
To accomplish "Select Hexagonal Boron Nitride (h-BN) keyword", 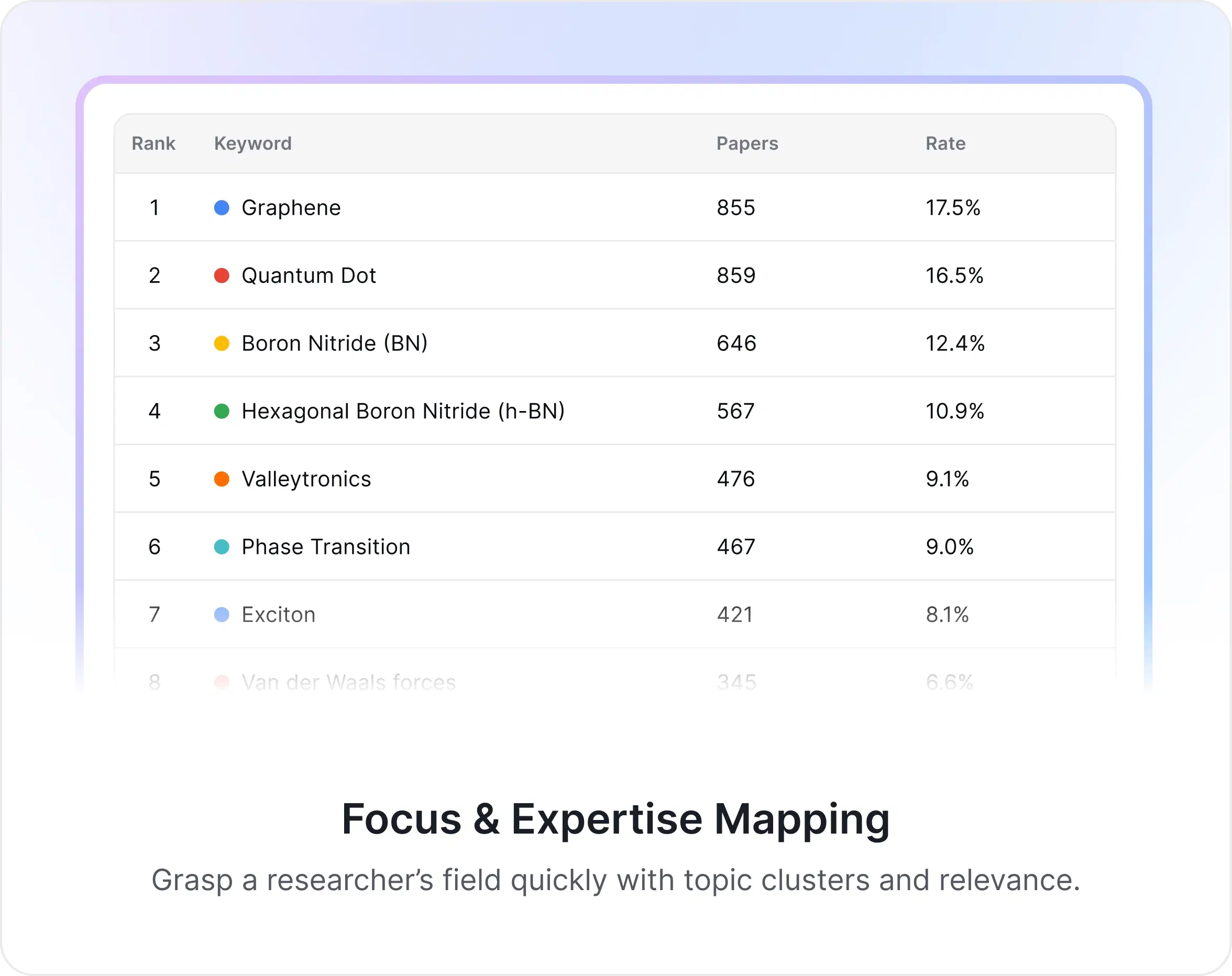I will pos(403,411).
